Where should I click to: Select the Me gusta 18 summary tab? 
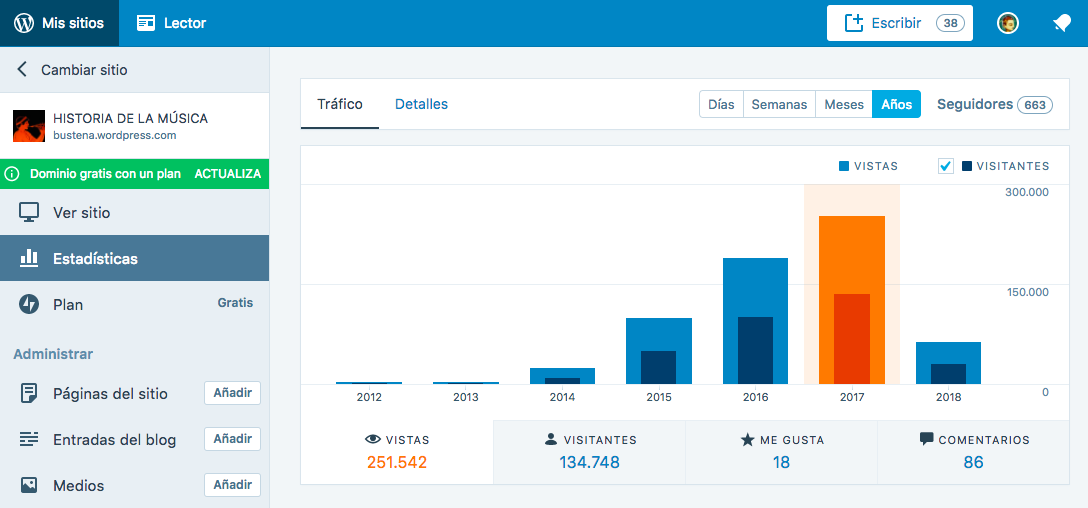point(781,452)
